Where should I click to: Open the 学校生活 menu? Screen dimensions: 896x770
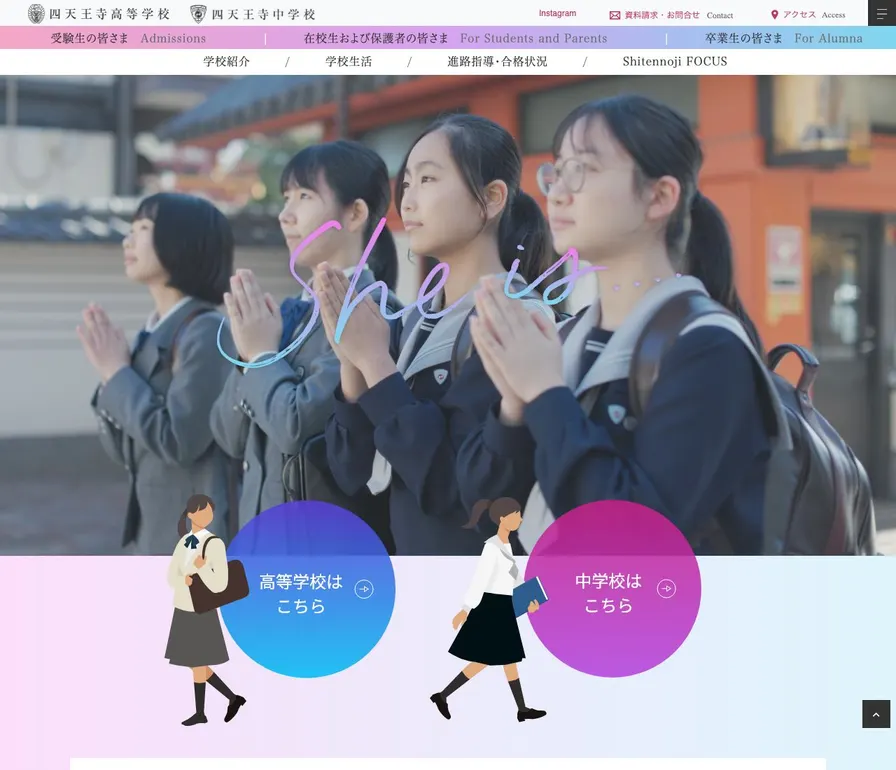point(349,61)
